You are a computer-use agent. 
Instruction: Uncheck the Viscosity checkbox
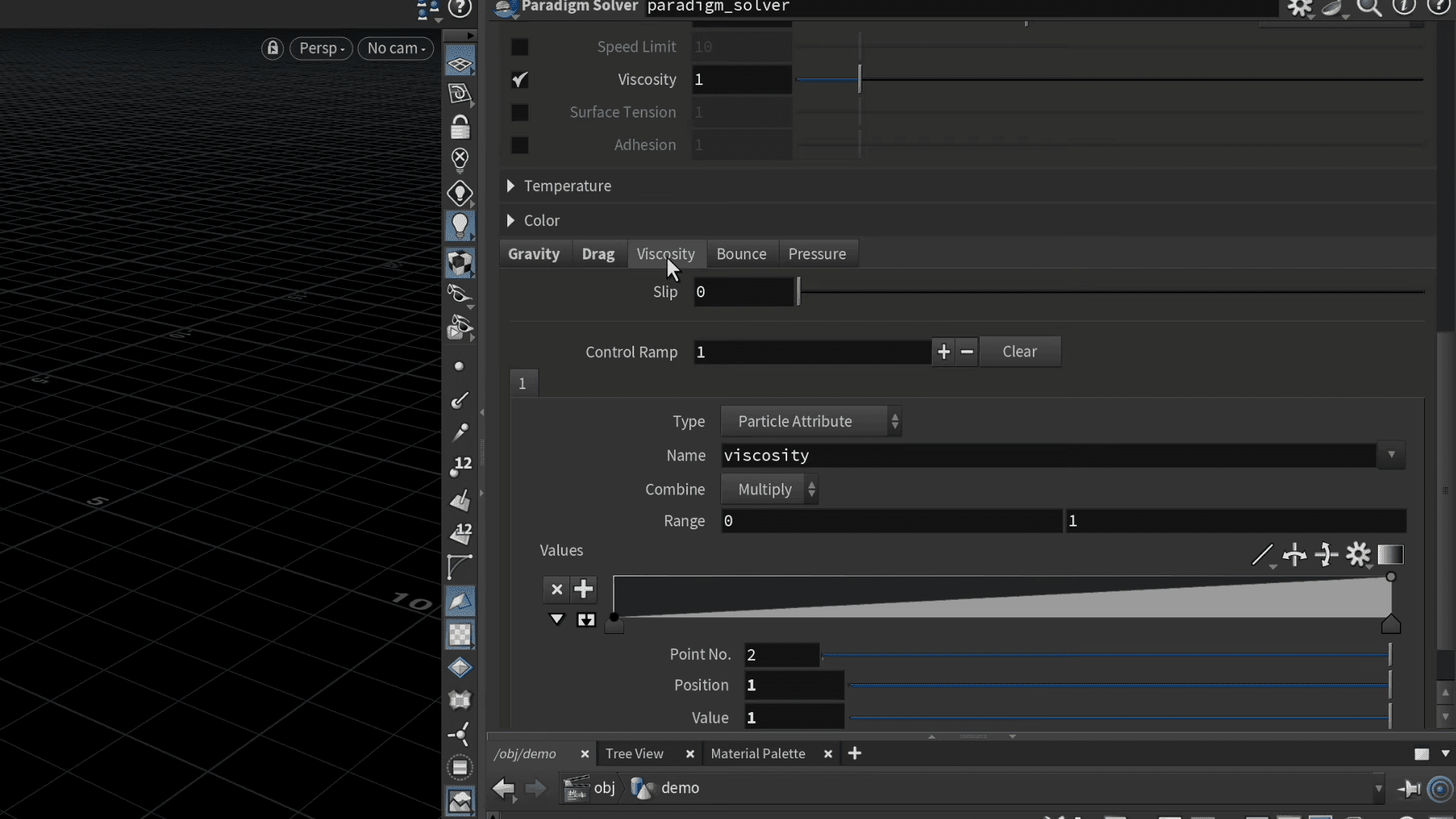(x=519, y=80)
